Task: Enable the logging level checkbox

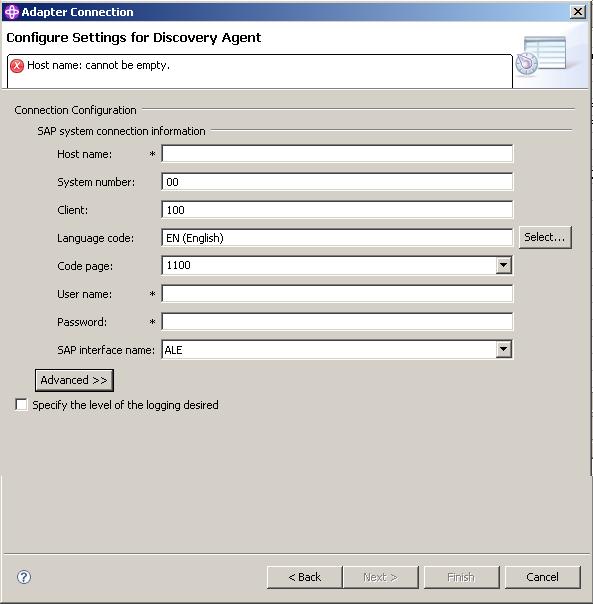Action: (x=21, y=404)
